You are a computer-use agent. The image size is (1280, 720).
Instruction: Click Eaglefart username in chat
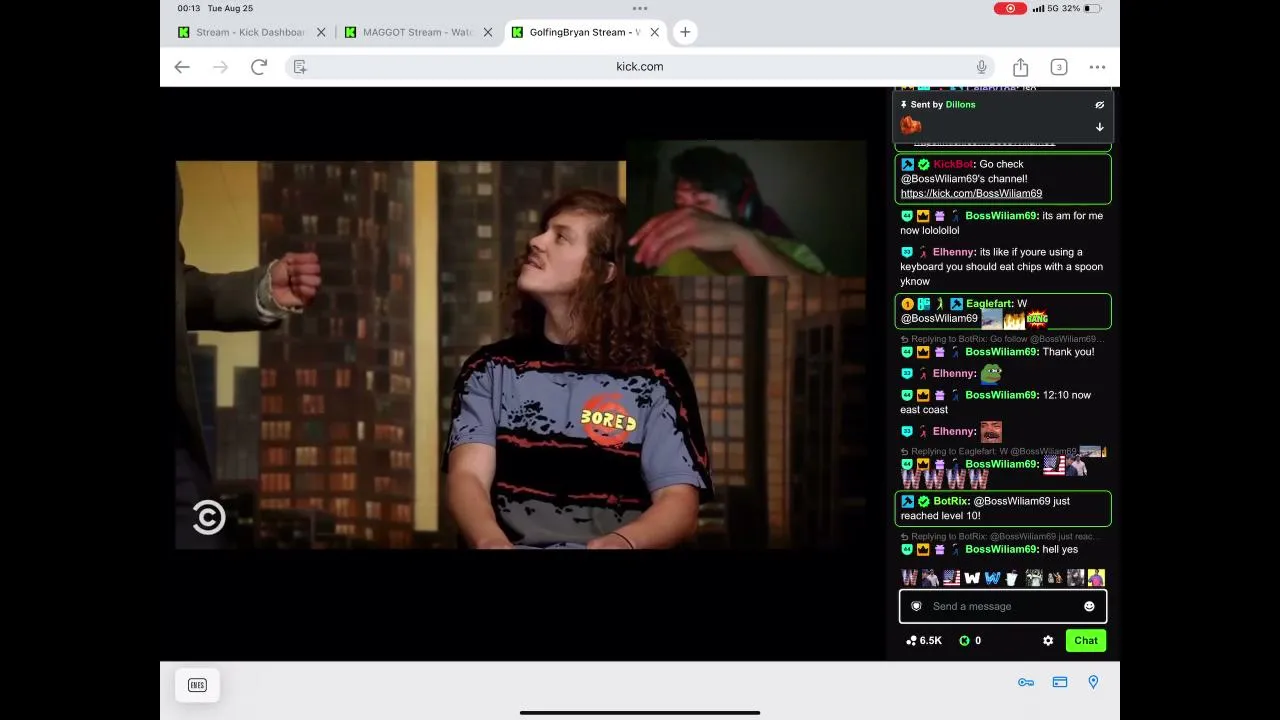(x=989, y=303)
